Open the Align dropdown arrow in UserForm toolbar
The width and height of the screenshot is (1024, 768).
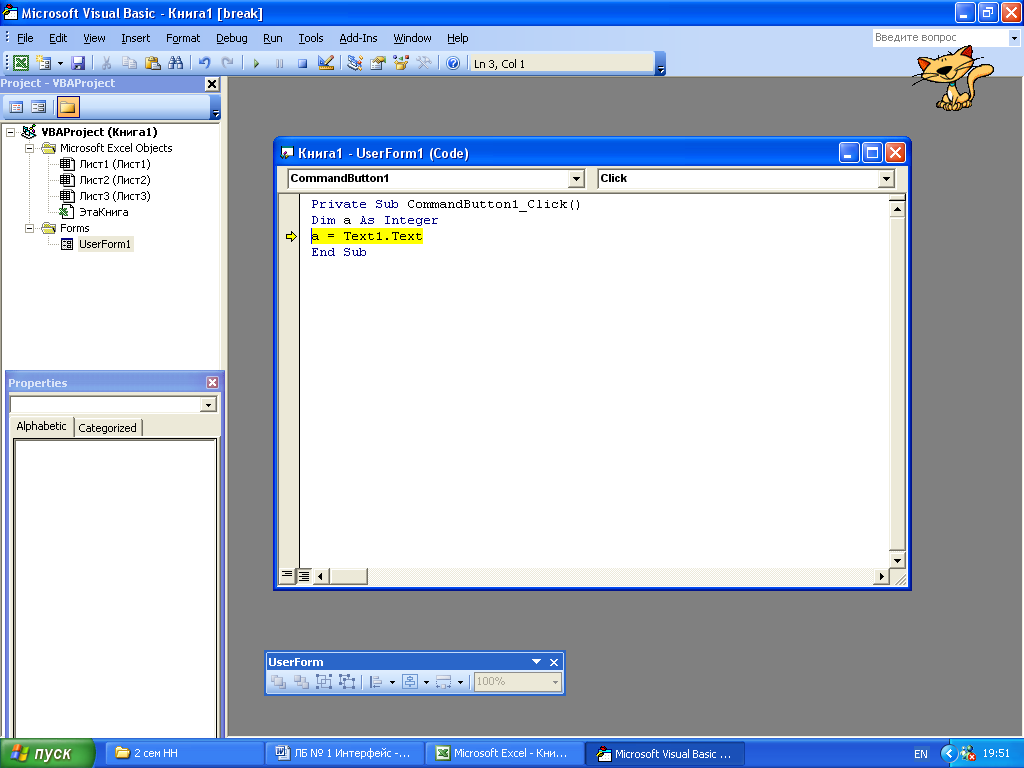[x=392, y=682]
